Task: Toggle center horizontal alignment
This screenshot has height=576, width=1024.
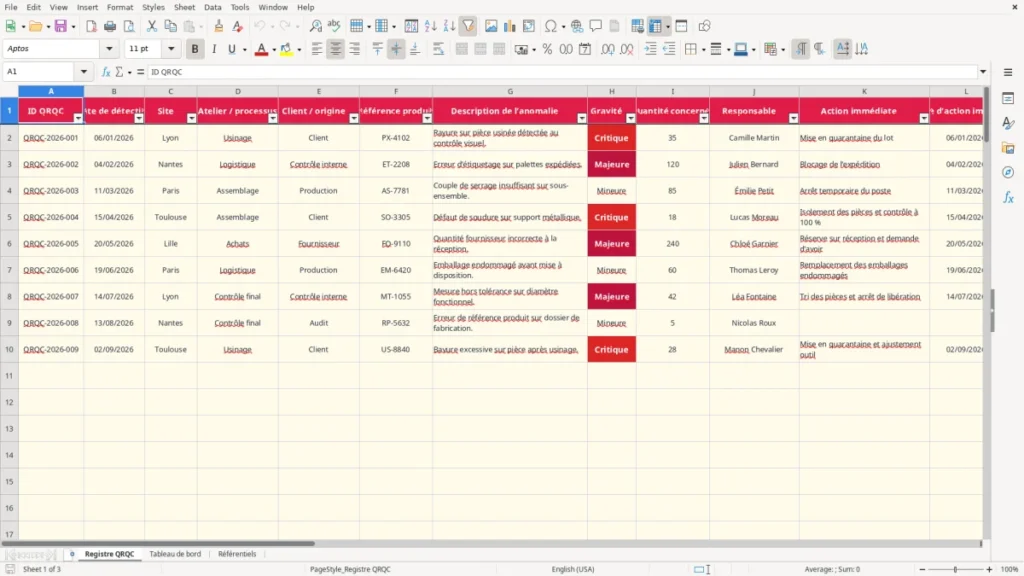Action: pos(336,49)
